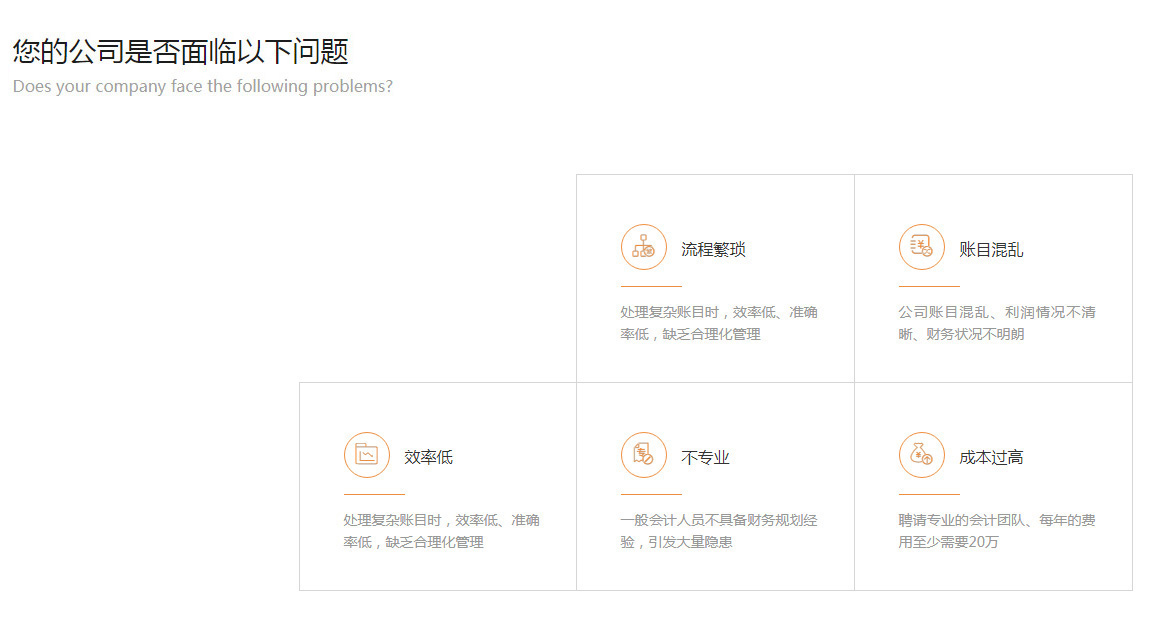The width and height of the screenshot is (1170, 644).
Task: Open the 效率低 card title
Action: pos(428,458)
